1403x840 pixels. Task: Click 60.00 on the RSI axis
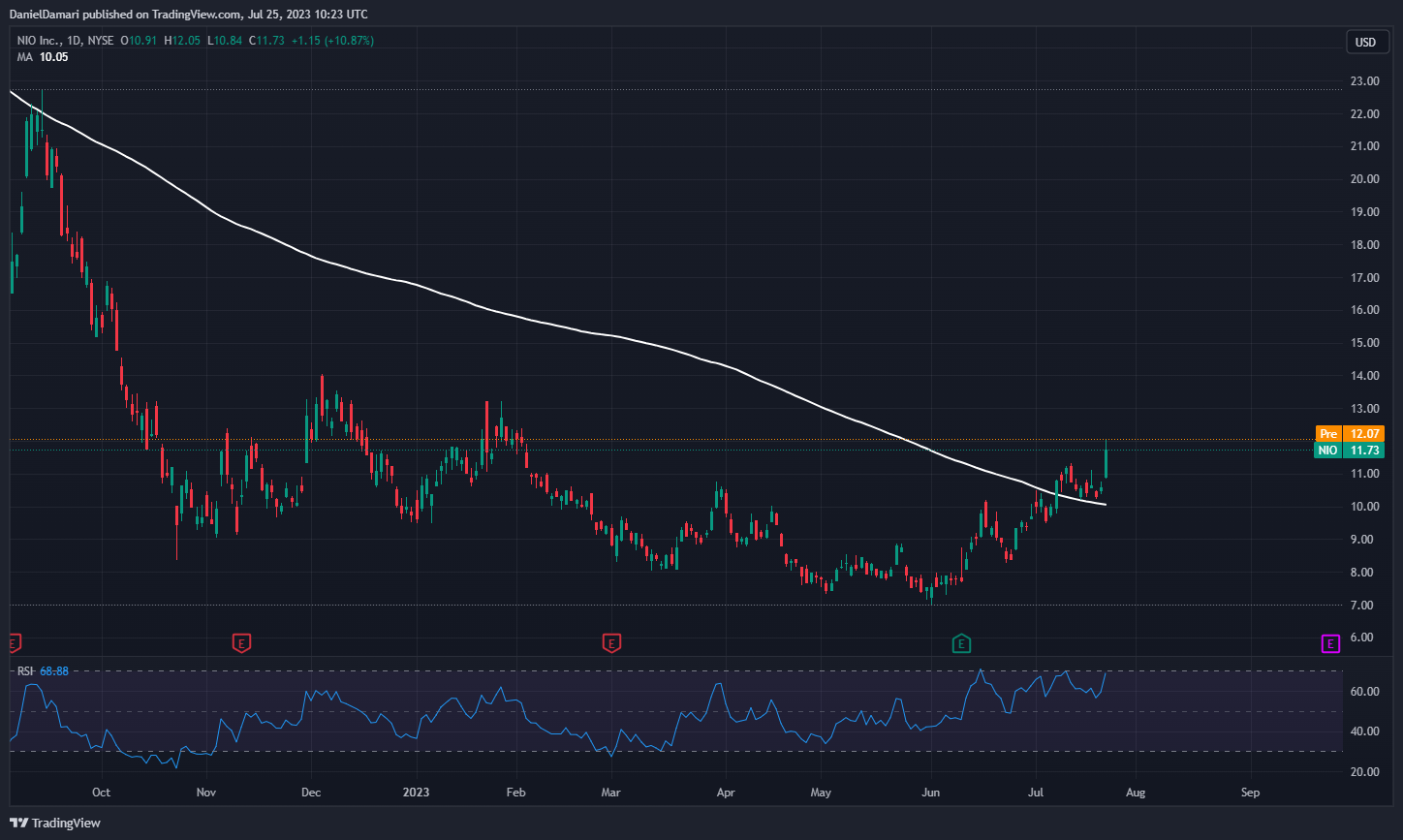coord(1365,692)
